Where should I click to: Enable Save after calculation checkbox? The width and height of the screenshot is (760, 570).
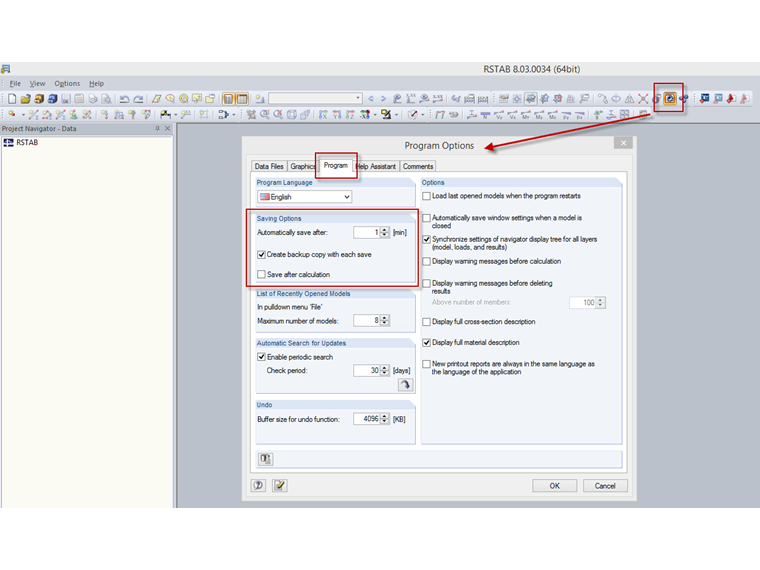[x=261, y=274]
